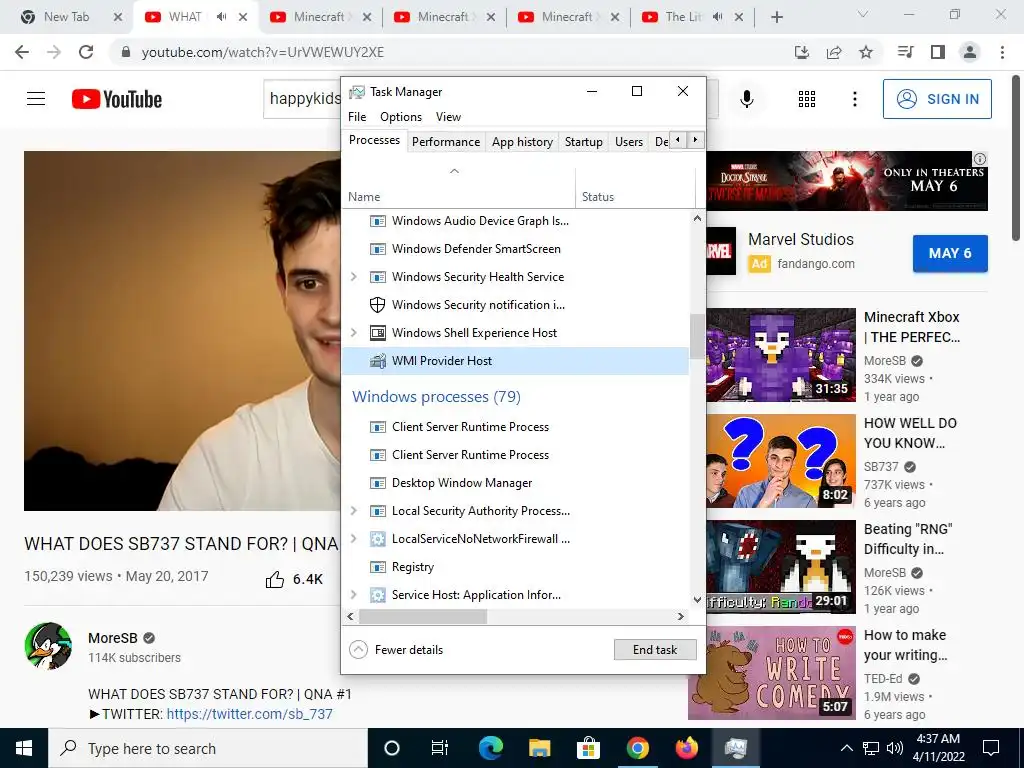Screen dimensions: 1024x768
Task: Switch to the Startup tab
Action: (584, 142)
